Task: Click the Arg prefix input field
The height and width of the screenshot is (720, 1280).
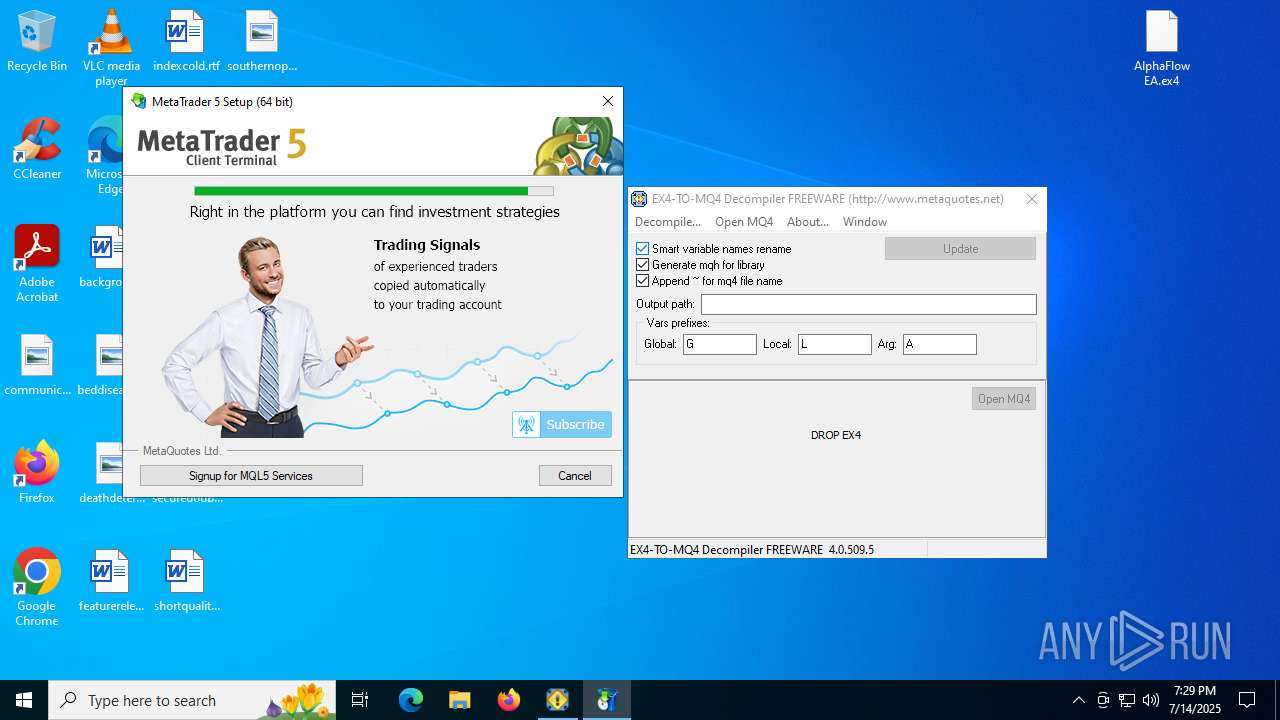Action: tap(940, 344)
